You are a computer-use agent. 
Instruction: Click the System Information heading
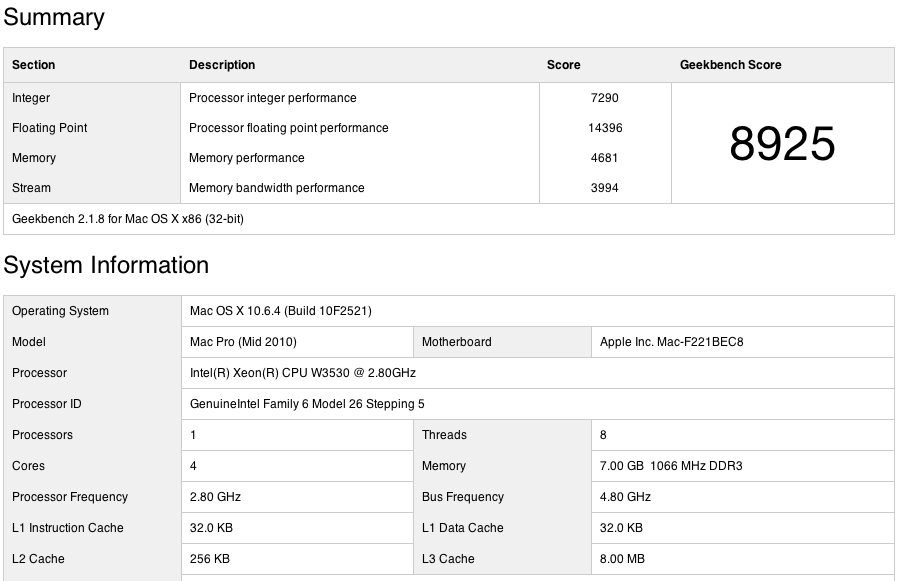pyautogui.click(x=107, y=266)
